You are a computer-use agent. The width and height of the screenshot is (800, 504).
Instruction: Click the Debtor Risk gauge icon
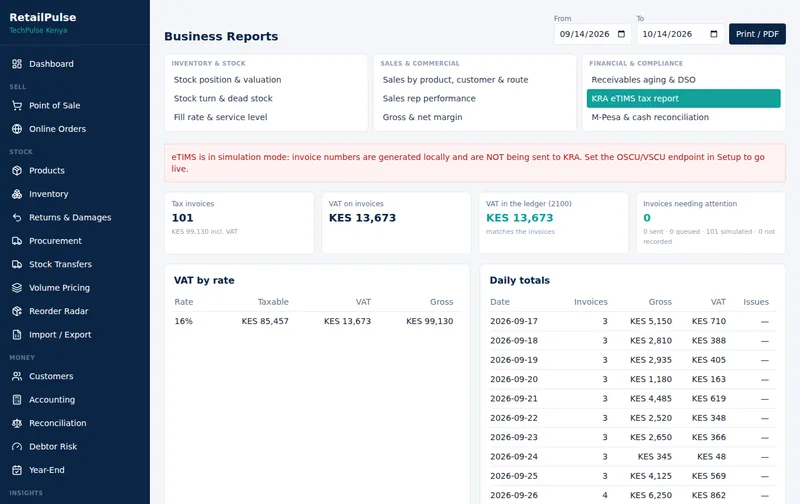[x=17, y=446]
